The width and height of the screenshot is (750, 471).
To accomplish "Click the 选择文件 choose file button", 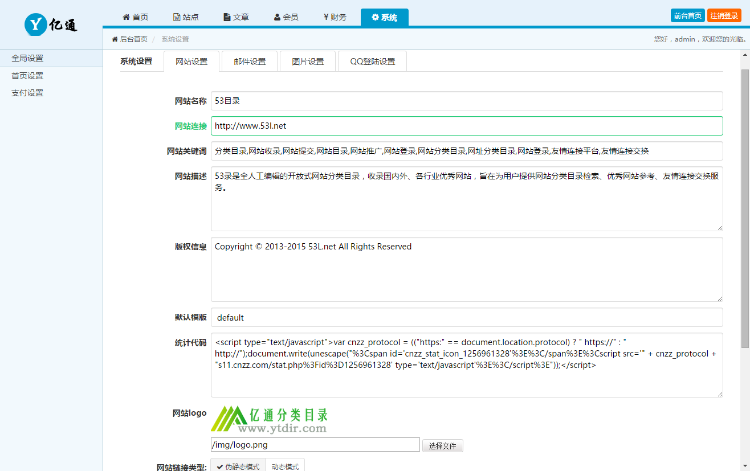I will click(x=442, y=446).
